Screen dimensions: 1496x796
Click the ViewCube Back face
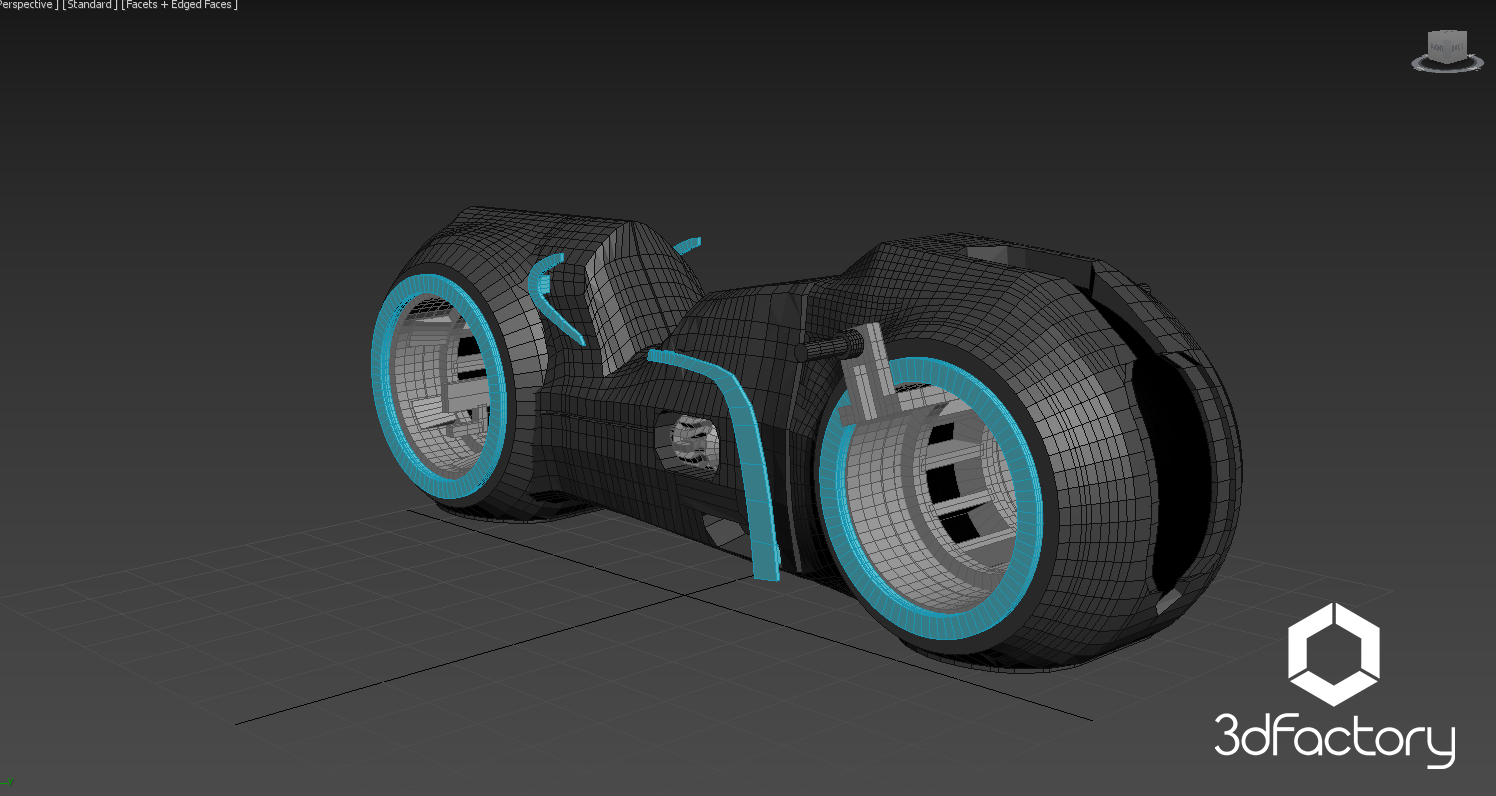click(1459, 46)
